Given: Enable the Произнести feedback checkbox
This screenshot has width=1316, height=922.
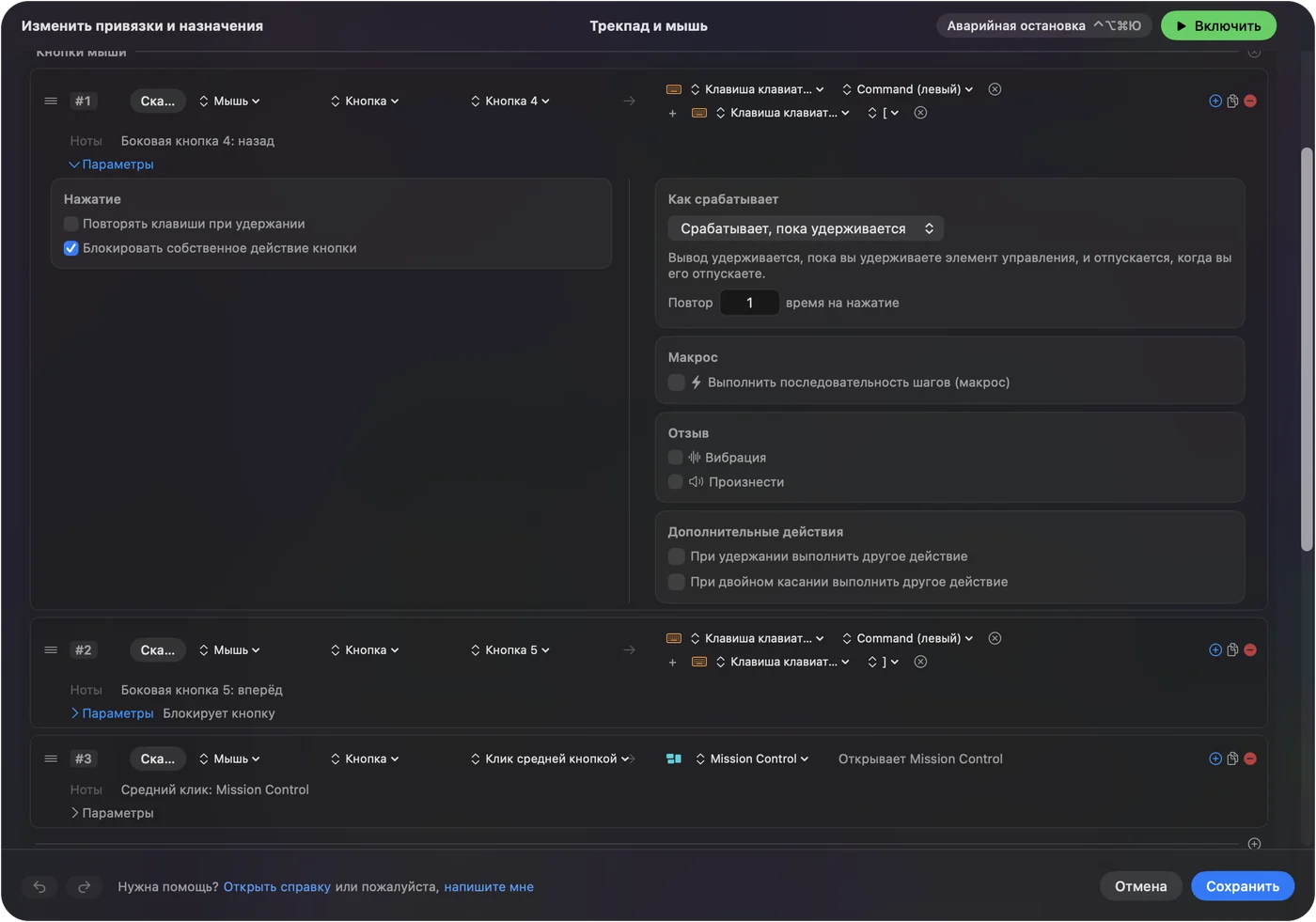Looking at the screenshot, I should (x=675, y=482).
